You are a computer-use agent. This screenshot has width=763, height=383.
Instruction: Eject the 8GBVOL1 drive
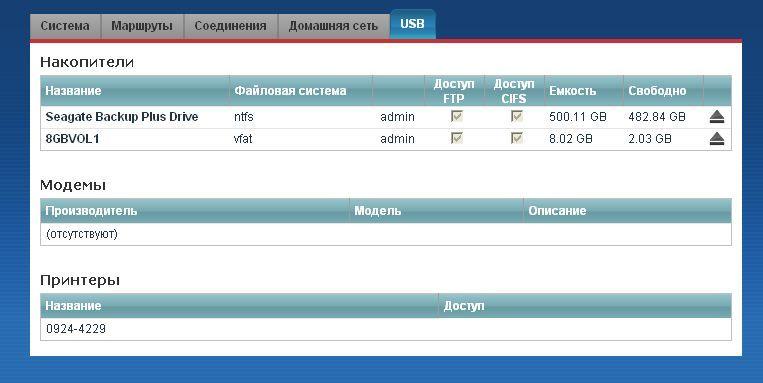[716, 139]
